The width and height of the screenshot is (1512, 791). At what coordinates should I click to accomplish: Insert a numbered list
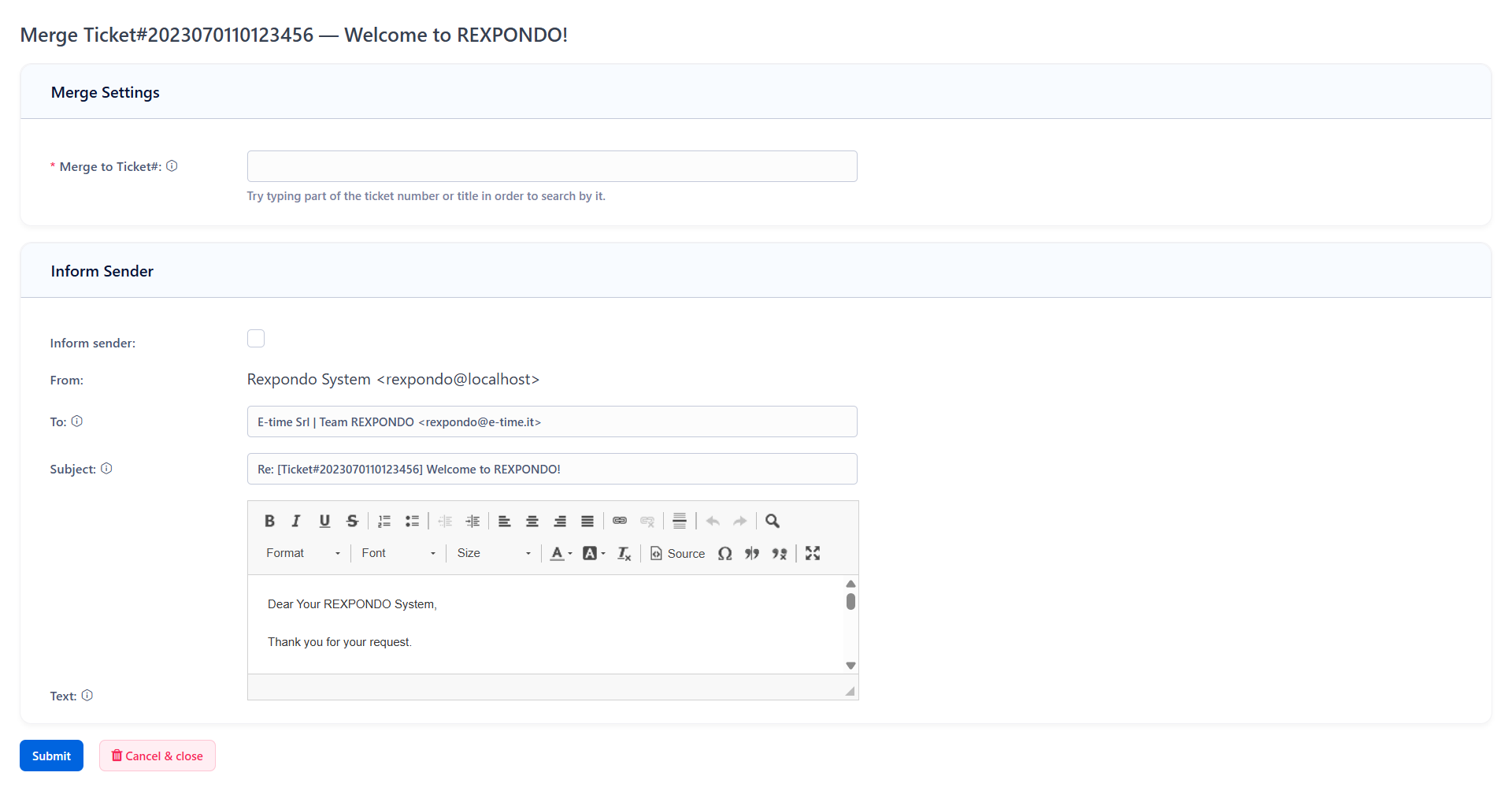(x=384, y=521)
